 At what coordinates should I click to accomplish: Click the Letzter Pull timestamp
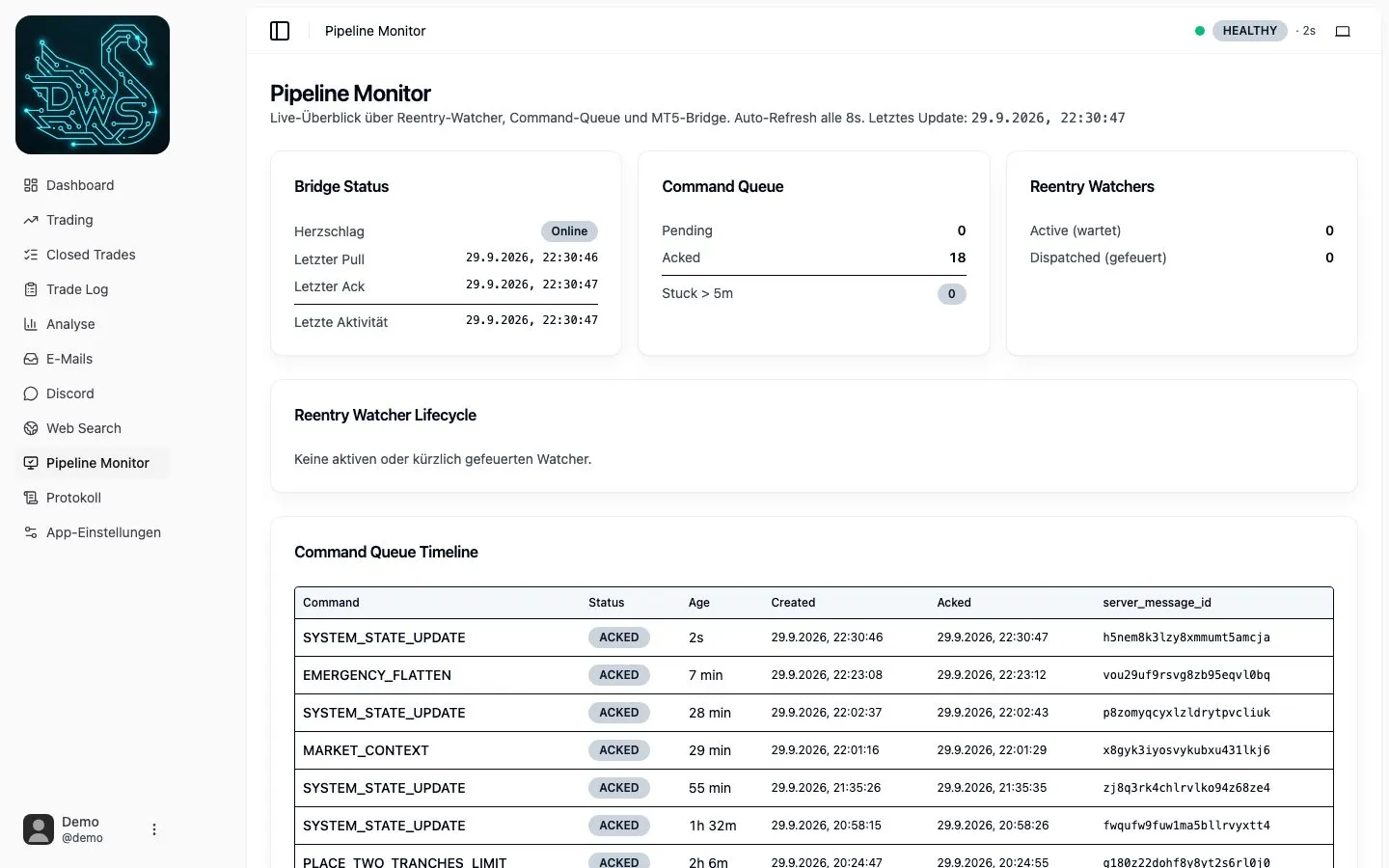pyautogui.click(x=531, y=258)
